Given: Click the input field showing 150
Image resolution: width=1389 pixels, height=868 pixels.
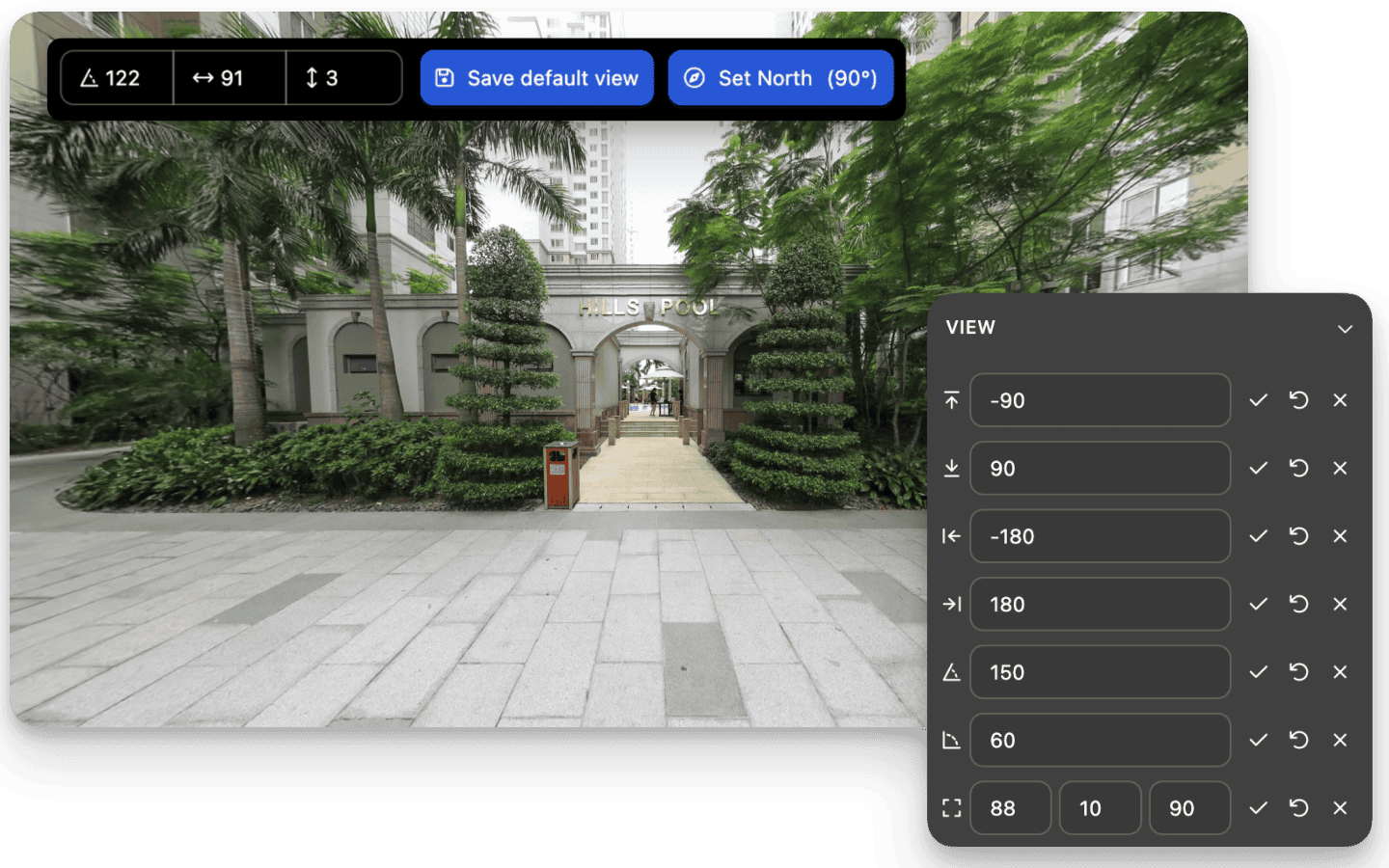Looking at the screenshot, I should pos(1100,672).
